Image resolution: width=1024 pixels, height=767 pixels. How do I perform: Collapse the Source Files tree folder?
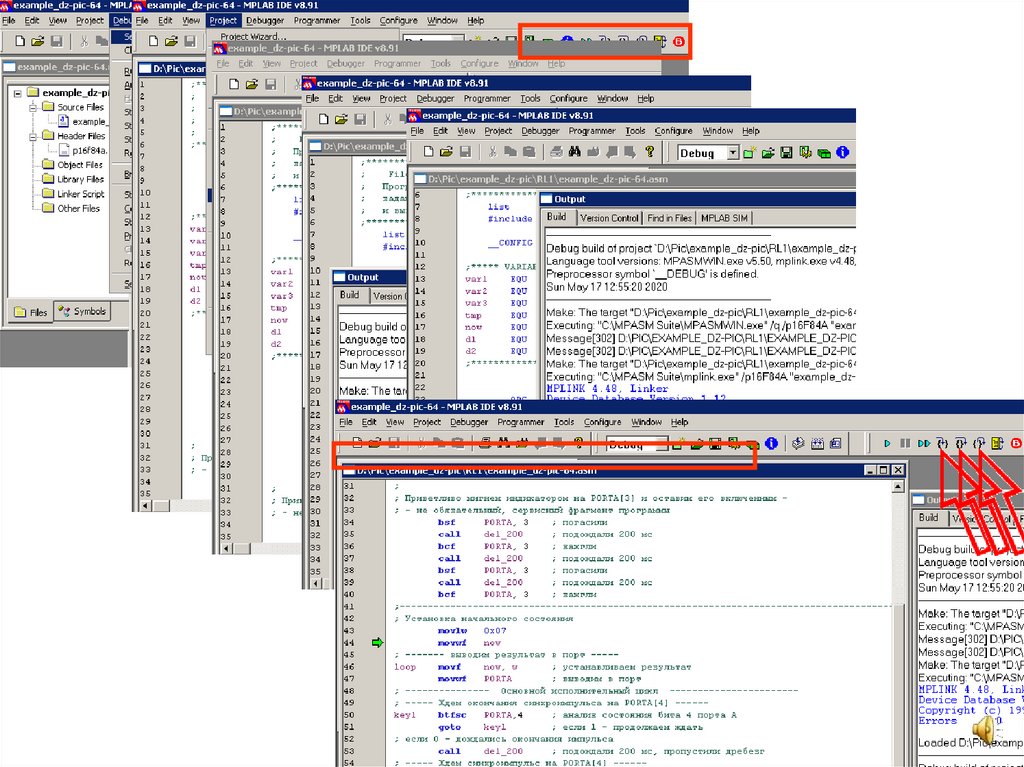(33, 107)
